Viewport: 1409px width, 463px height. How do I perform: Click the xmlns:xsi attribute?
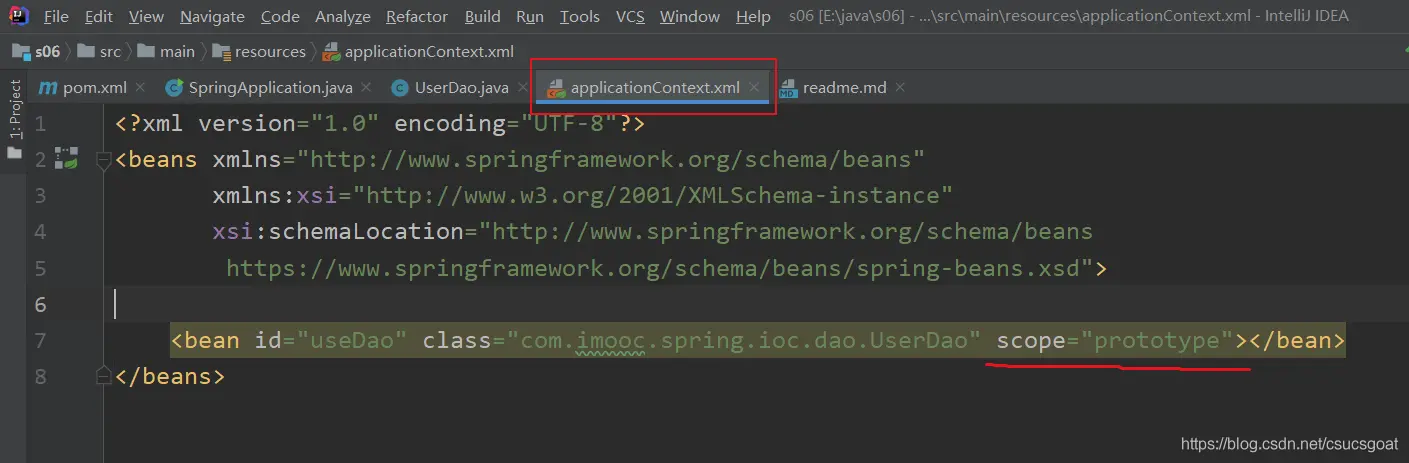pyautogui.click(x=583, y=196)
